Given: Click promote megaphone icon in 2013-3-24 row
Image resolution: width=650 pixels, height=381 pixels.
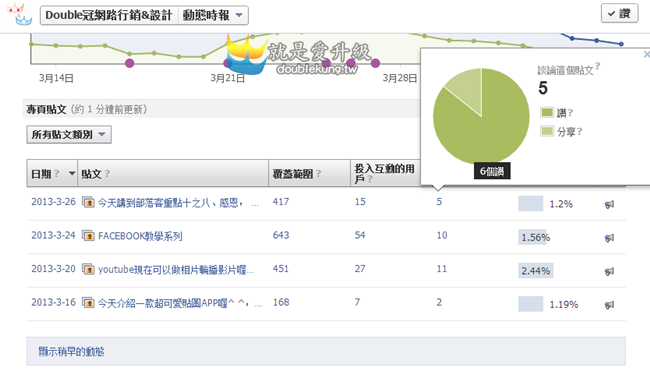Looking at the screenshot, I should click(609, 238).
